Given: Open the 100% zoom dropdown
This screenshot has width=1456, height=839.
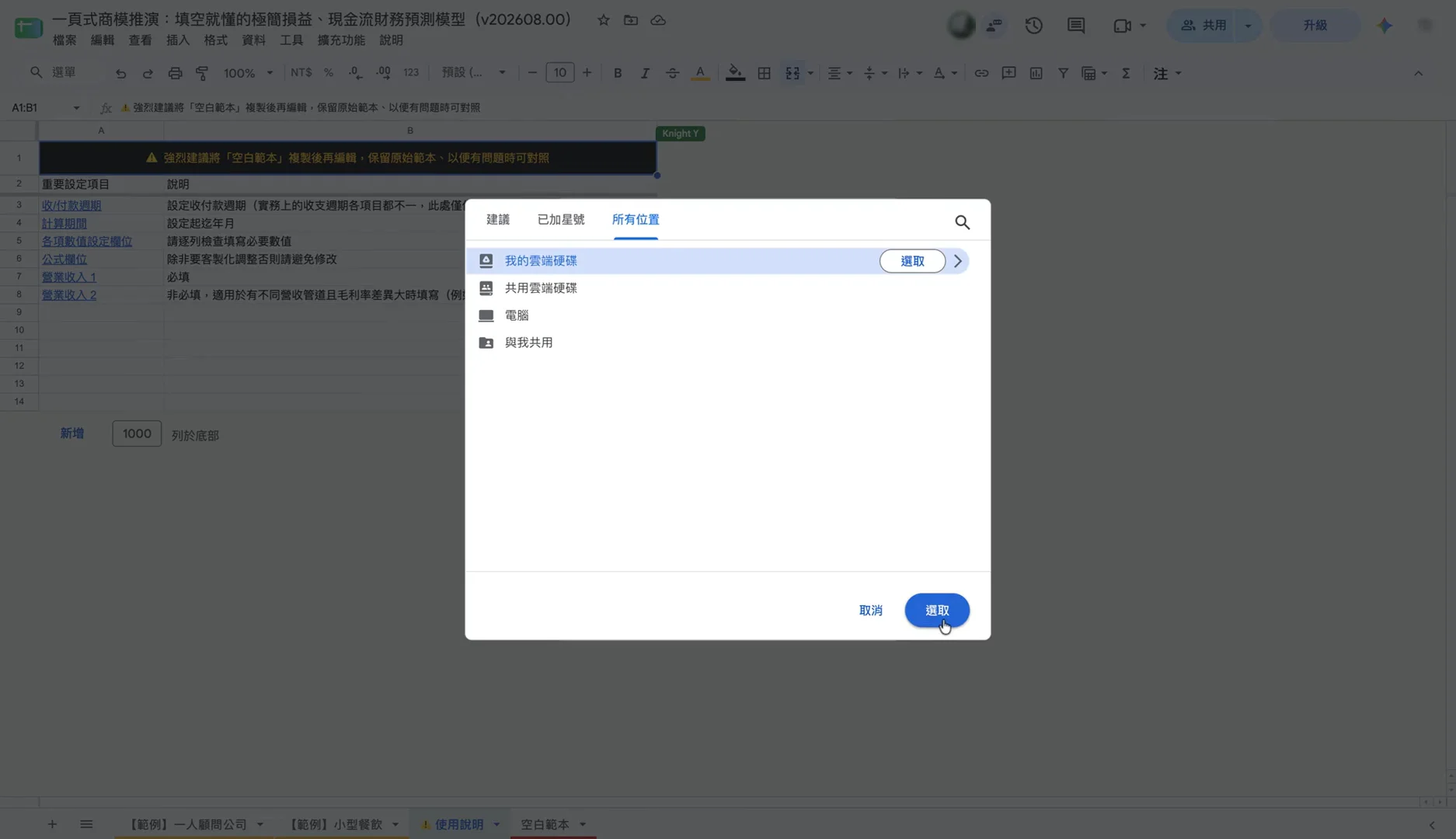Looking at the screenshot, I should [248, 73].
